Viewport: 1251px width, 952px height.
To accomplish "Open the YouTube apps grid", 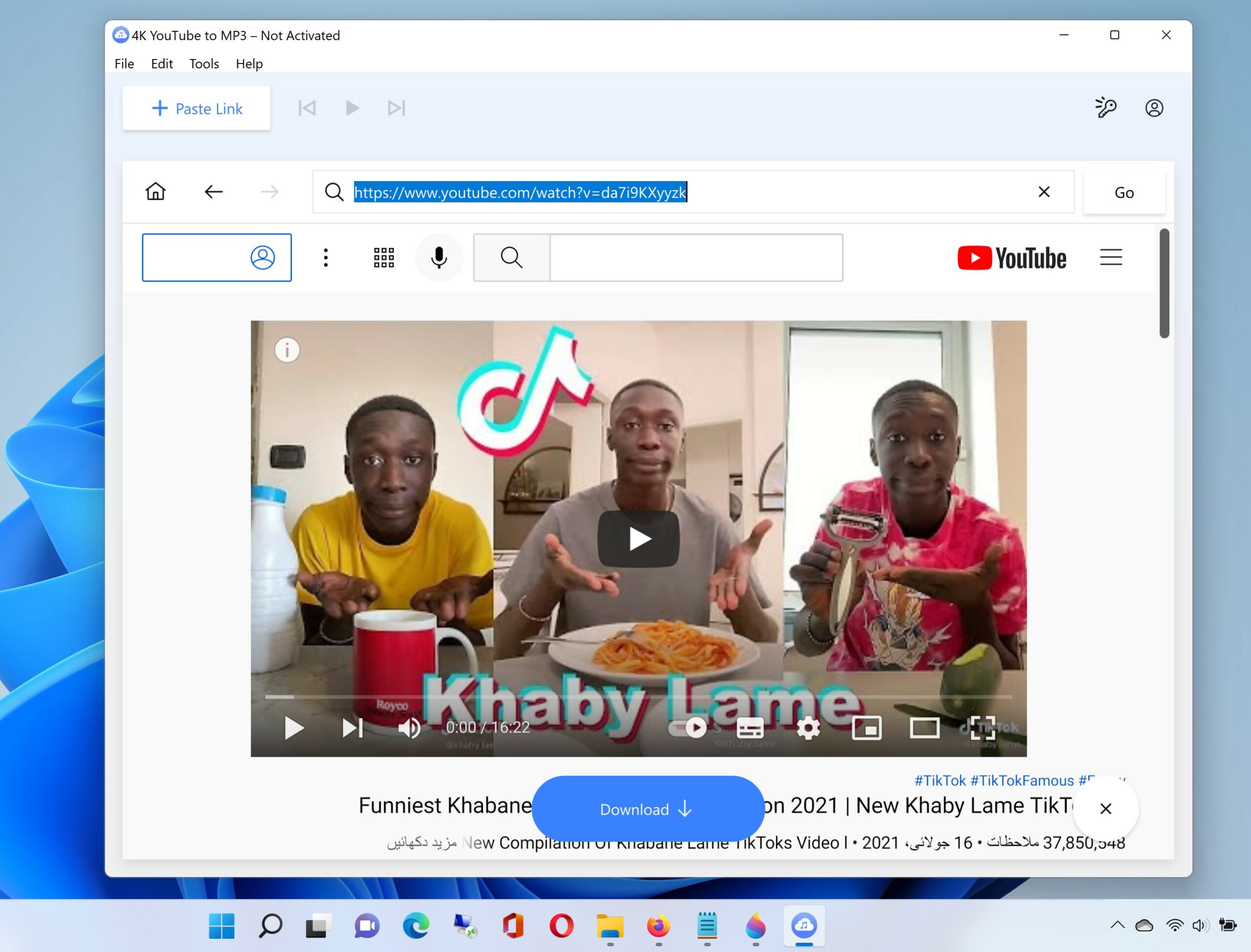I will point(384,257).
